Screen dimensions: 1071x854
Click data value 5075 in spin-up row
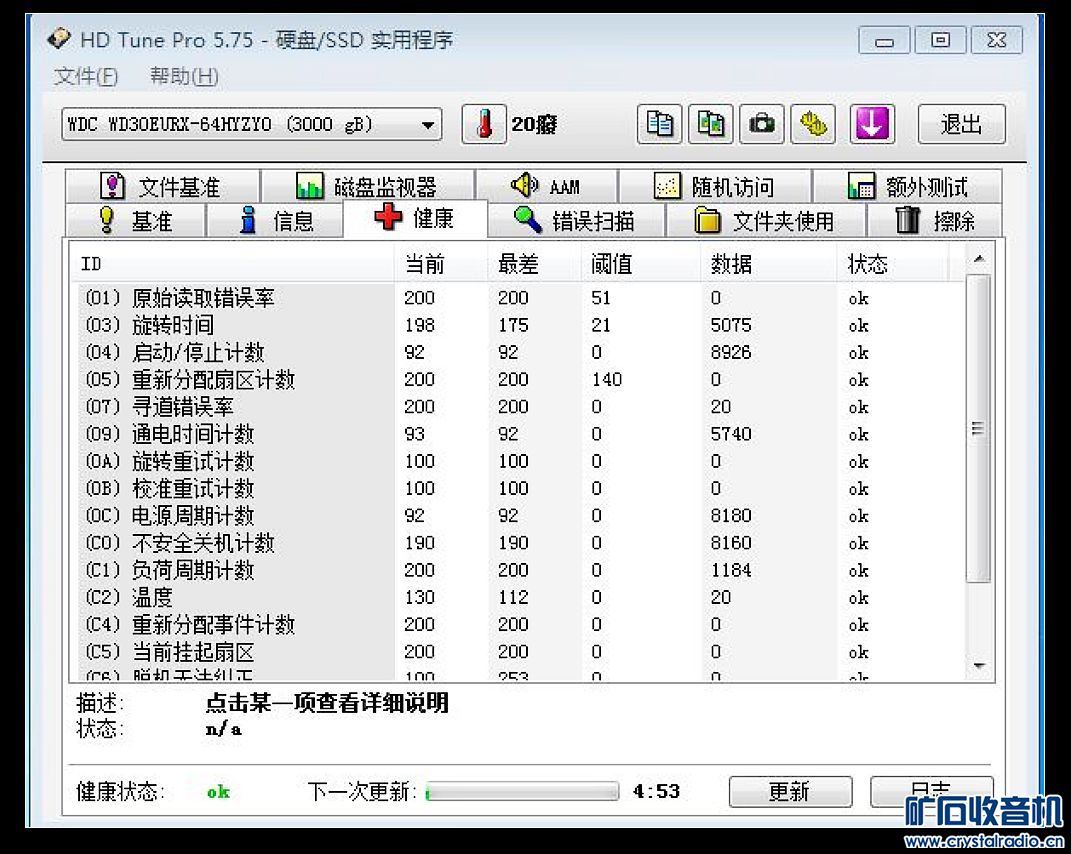[x=731, y=325]
